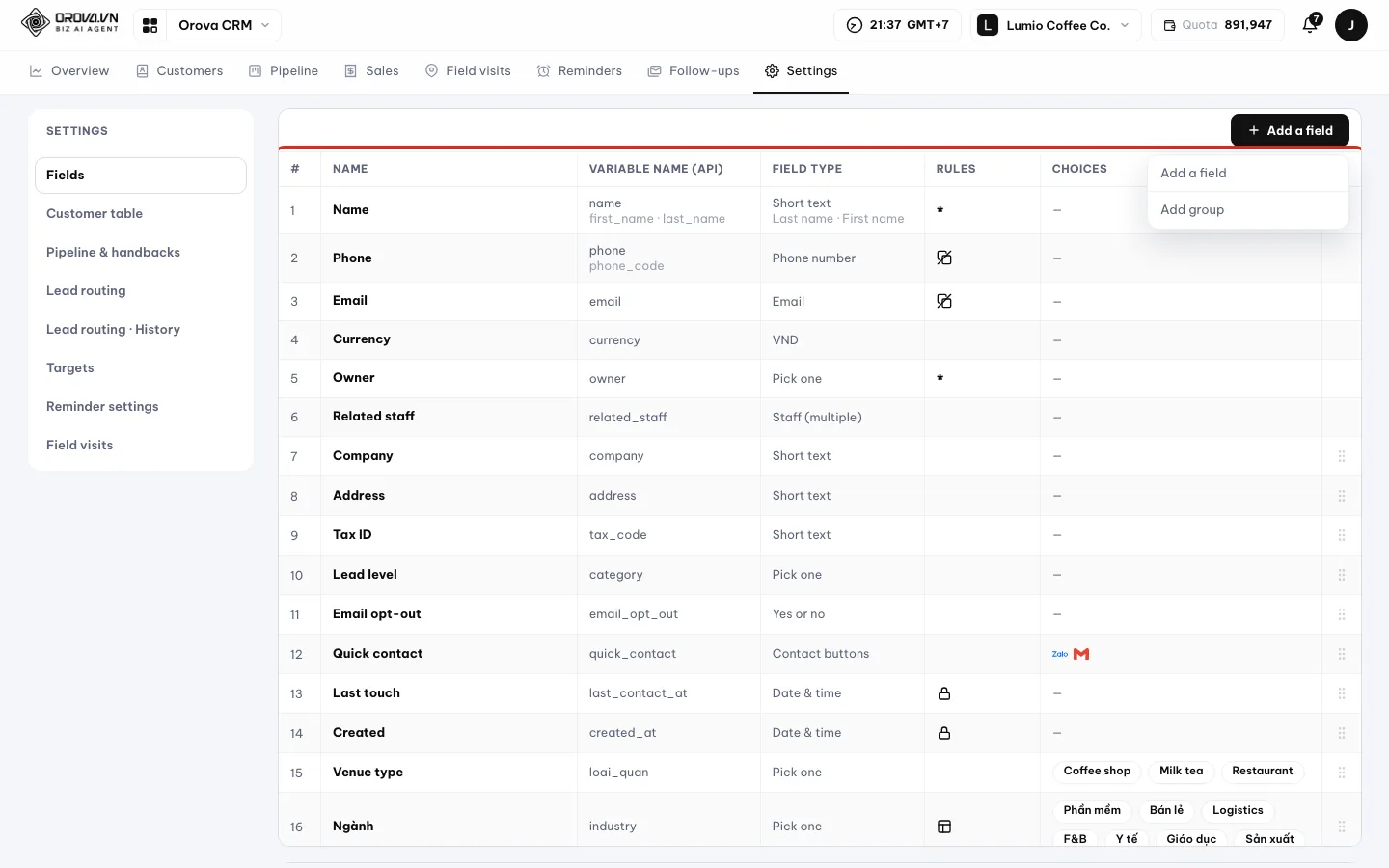The image size is (1389, 868).
Task: Click the layout icon in Ngành row
Action: coord(944,827)
